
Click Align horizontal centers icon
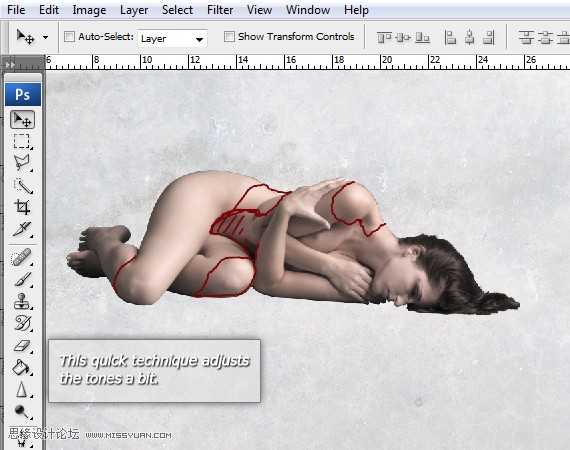[x=470, y=37]
